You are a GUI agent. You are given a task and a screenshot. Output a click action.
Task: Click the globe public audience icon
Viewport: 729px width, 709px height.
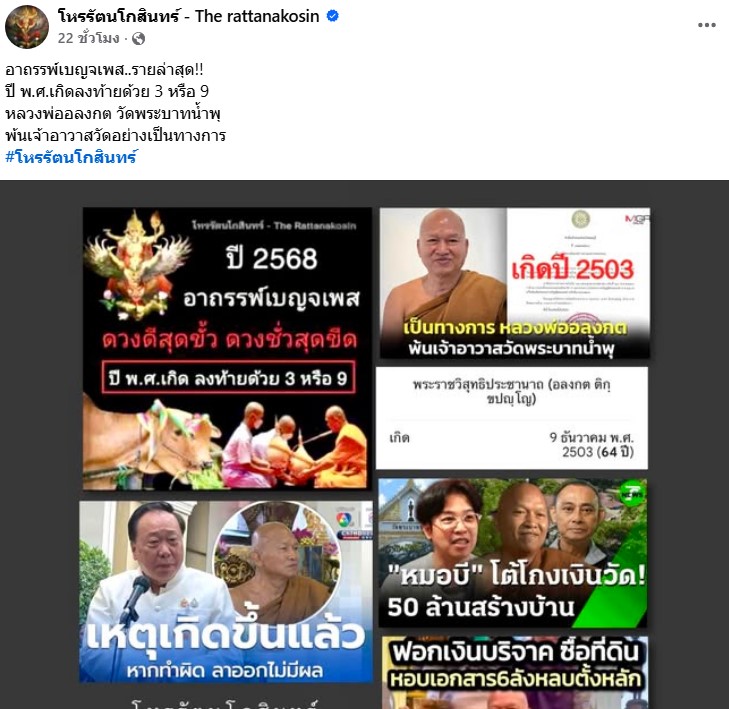click(x=139, y=39)
